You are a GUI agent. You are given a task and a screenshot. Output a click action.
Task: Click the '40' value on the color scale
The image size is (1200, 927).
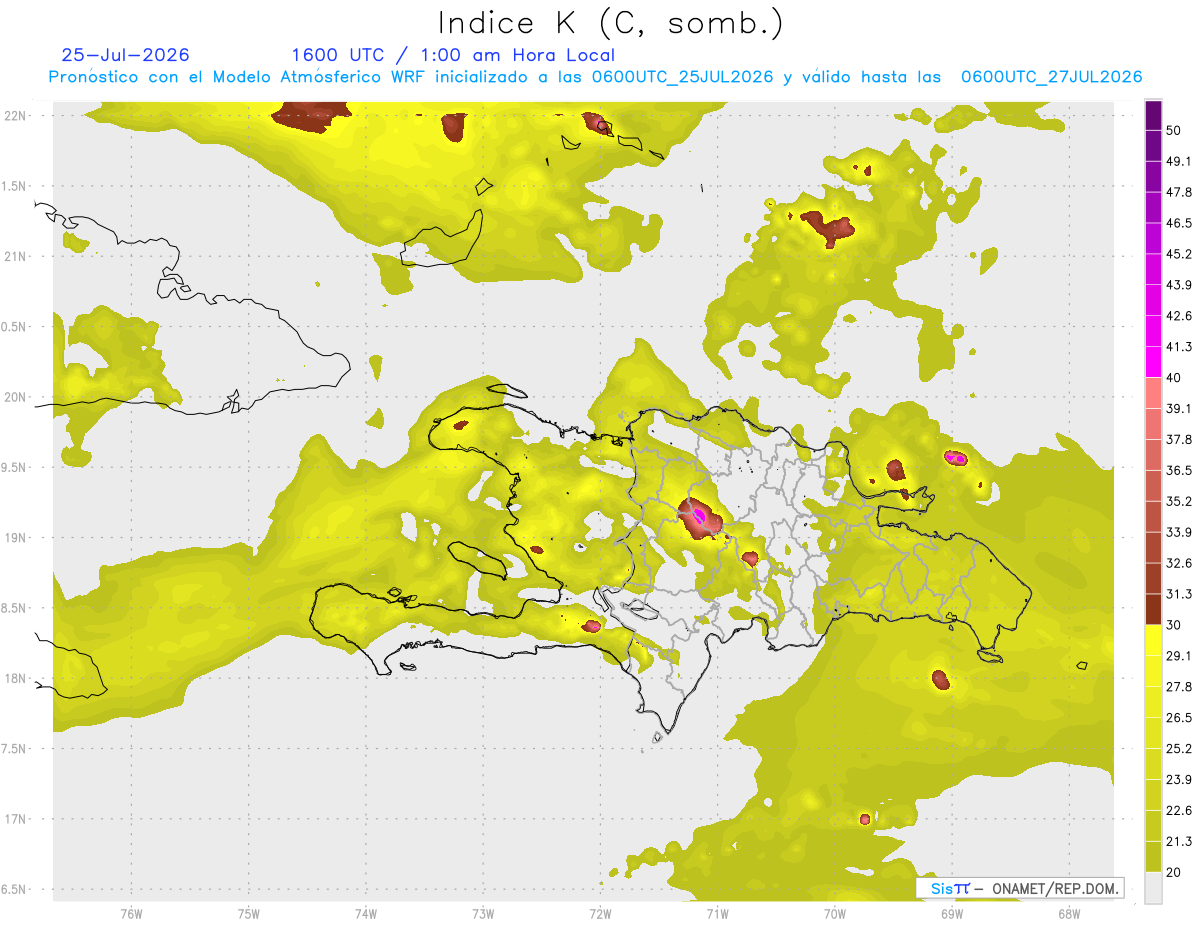[1174, 378]
